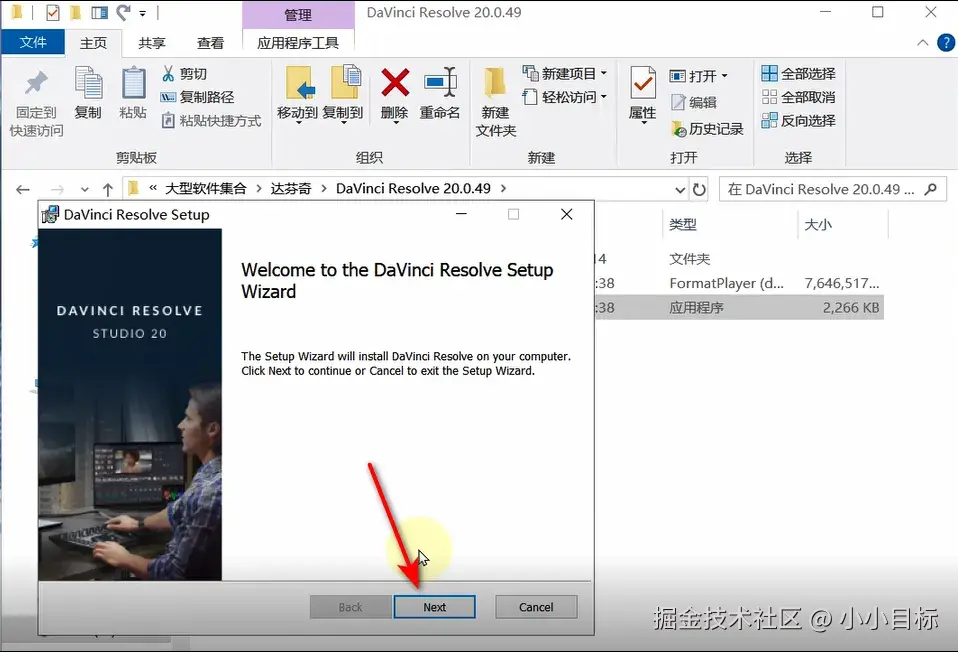Open the File (文件) tab
This screenshot has width=958, height=652.
(33, 42)
